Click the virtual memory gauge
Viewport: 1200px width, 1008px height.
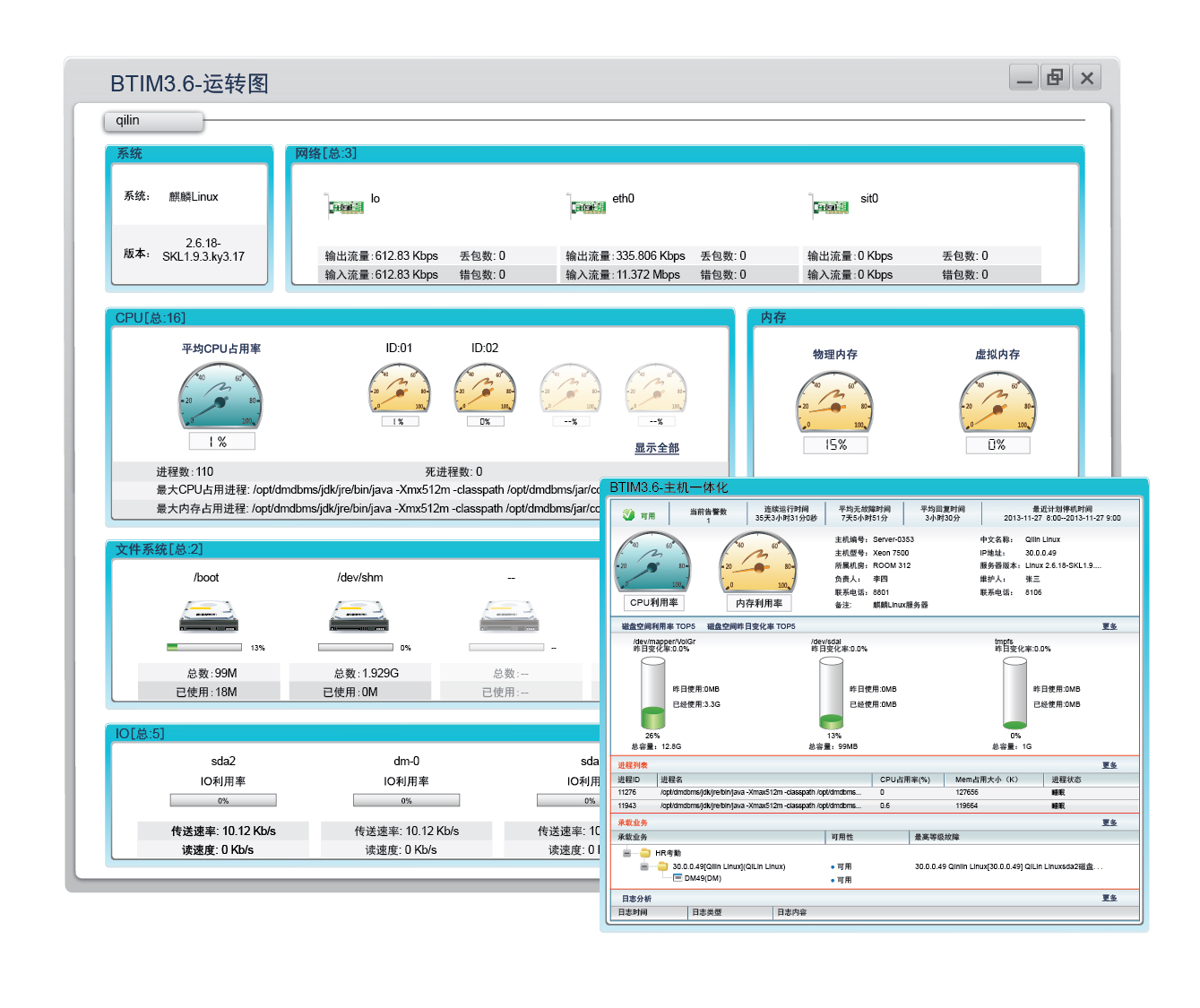tap(997, 401)
